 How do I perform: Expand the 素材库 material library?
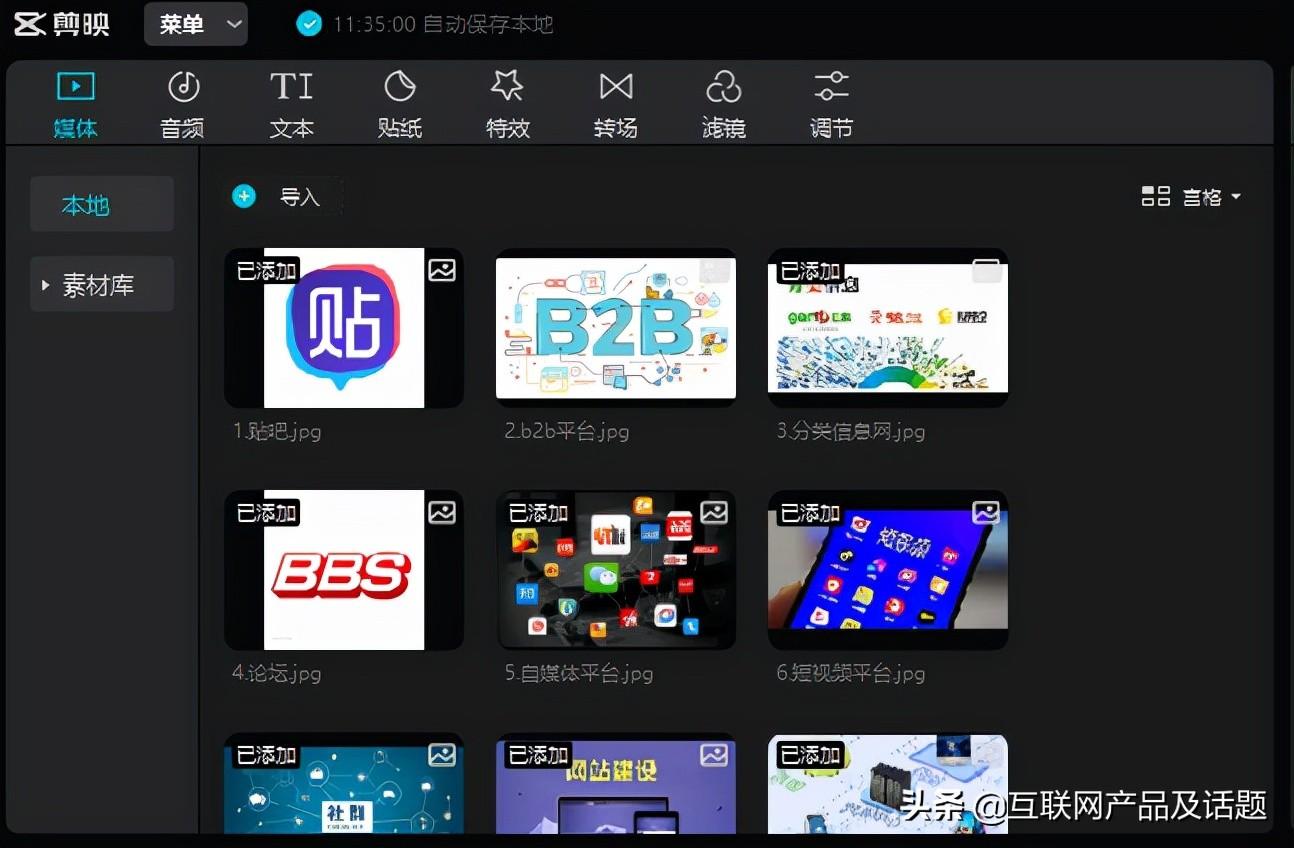[102, 285]
